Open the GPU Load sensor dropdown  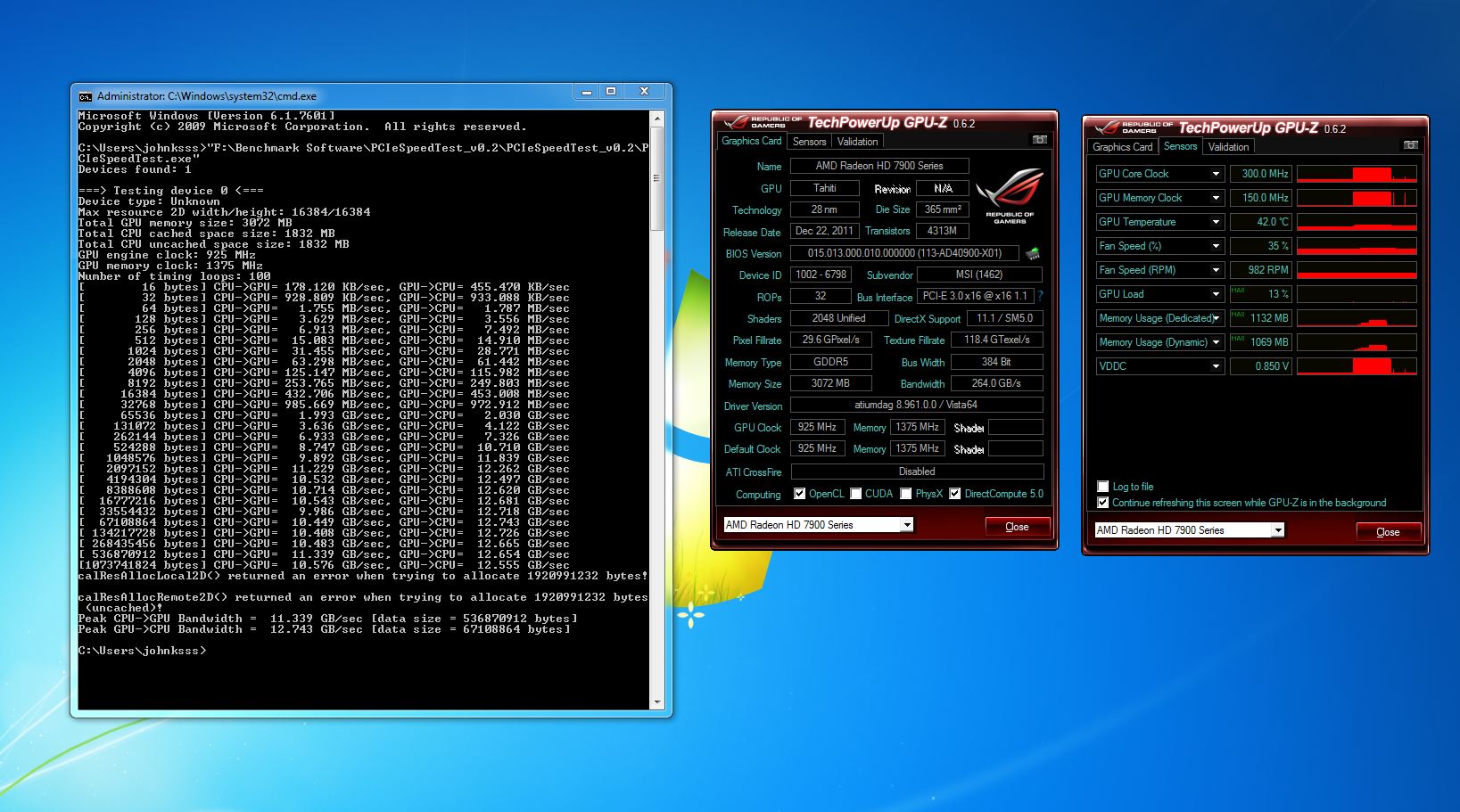1216,294
